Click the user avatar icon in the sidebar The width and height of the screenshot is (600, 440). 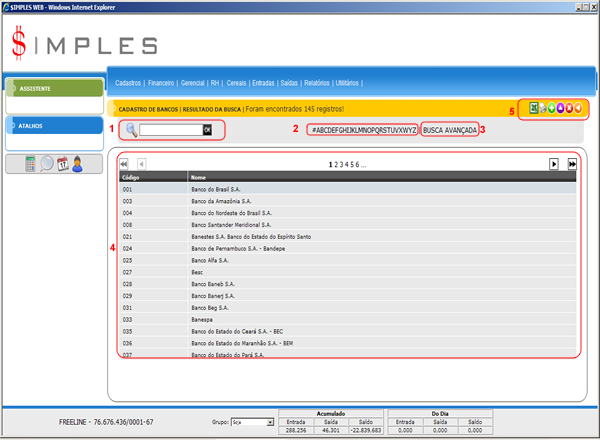pyautogui.click(x=77, y=164)
